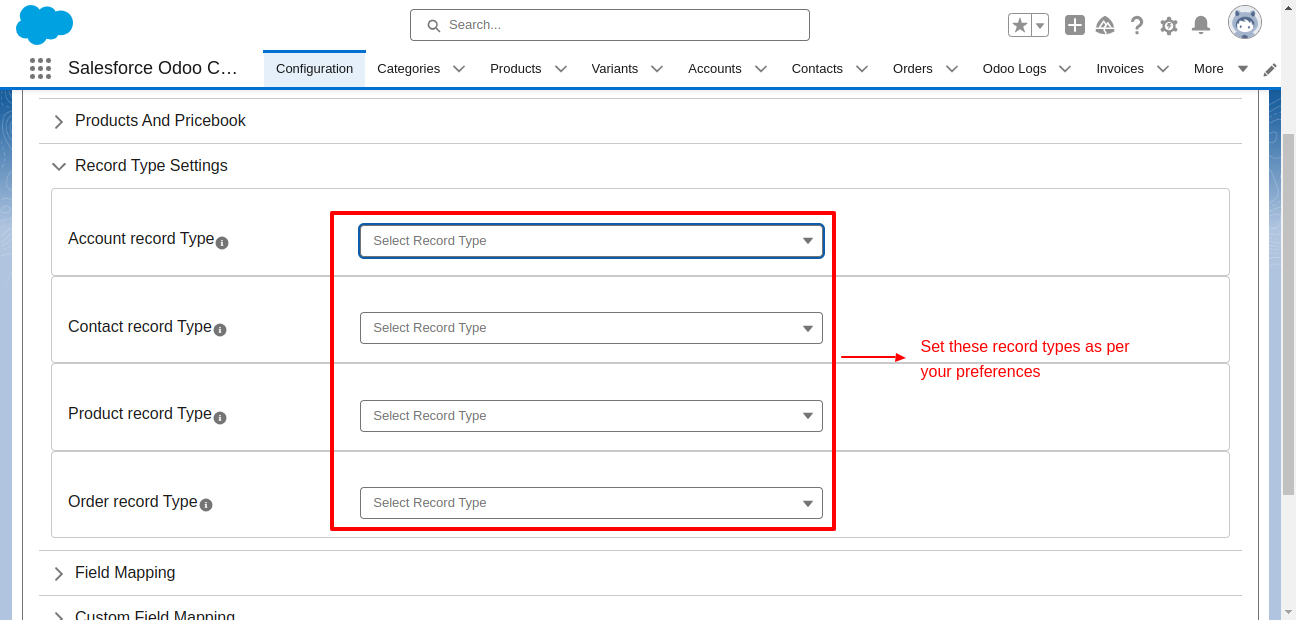Image resolution: width=1296 pixels, height=620 pixels.
Task: Open Setup using the gear icon
Action: (x=1169, y=25)
